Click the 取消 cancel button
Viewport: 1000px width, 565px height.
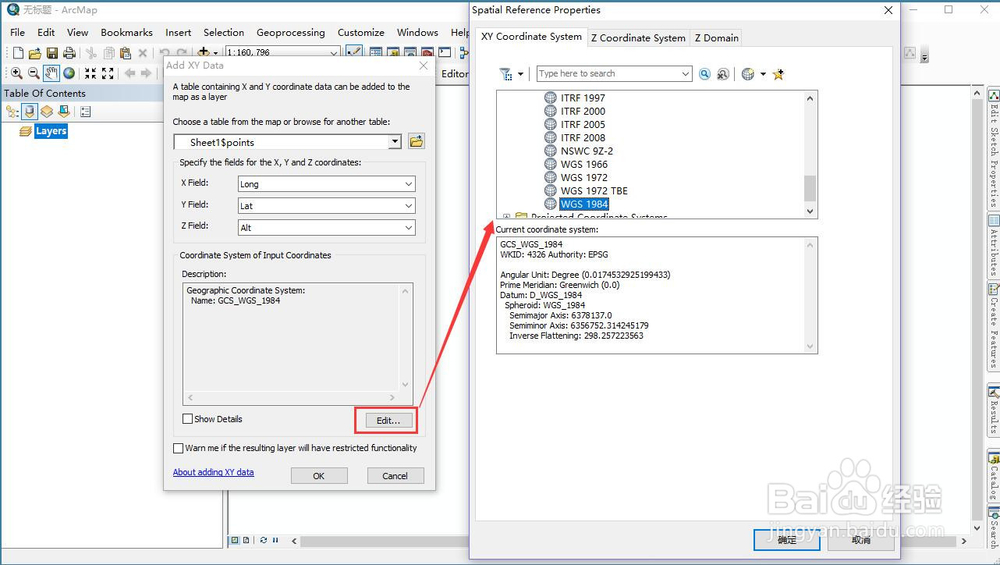point(860,539)
